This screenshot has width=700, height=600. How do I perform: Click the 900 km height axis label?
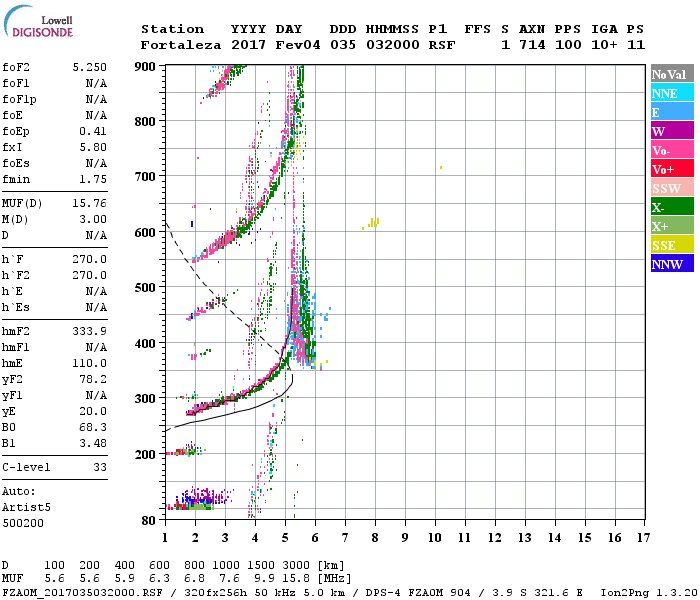(x=145, y=67)
